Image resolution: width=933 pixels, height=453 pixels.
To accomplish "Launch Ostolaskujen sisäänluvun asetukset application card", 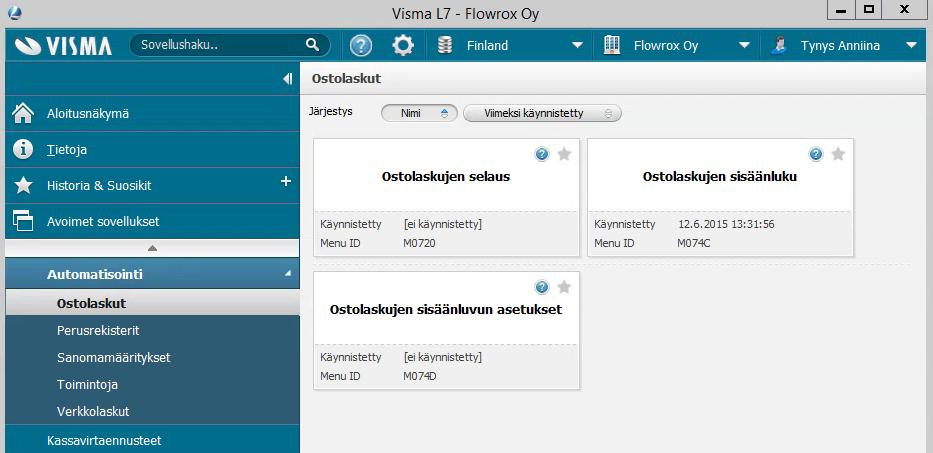I will (x=446, y=330).
